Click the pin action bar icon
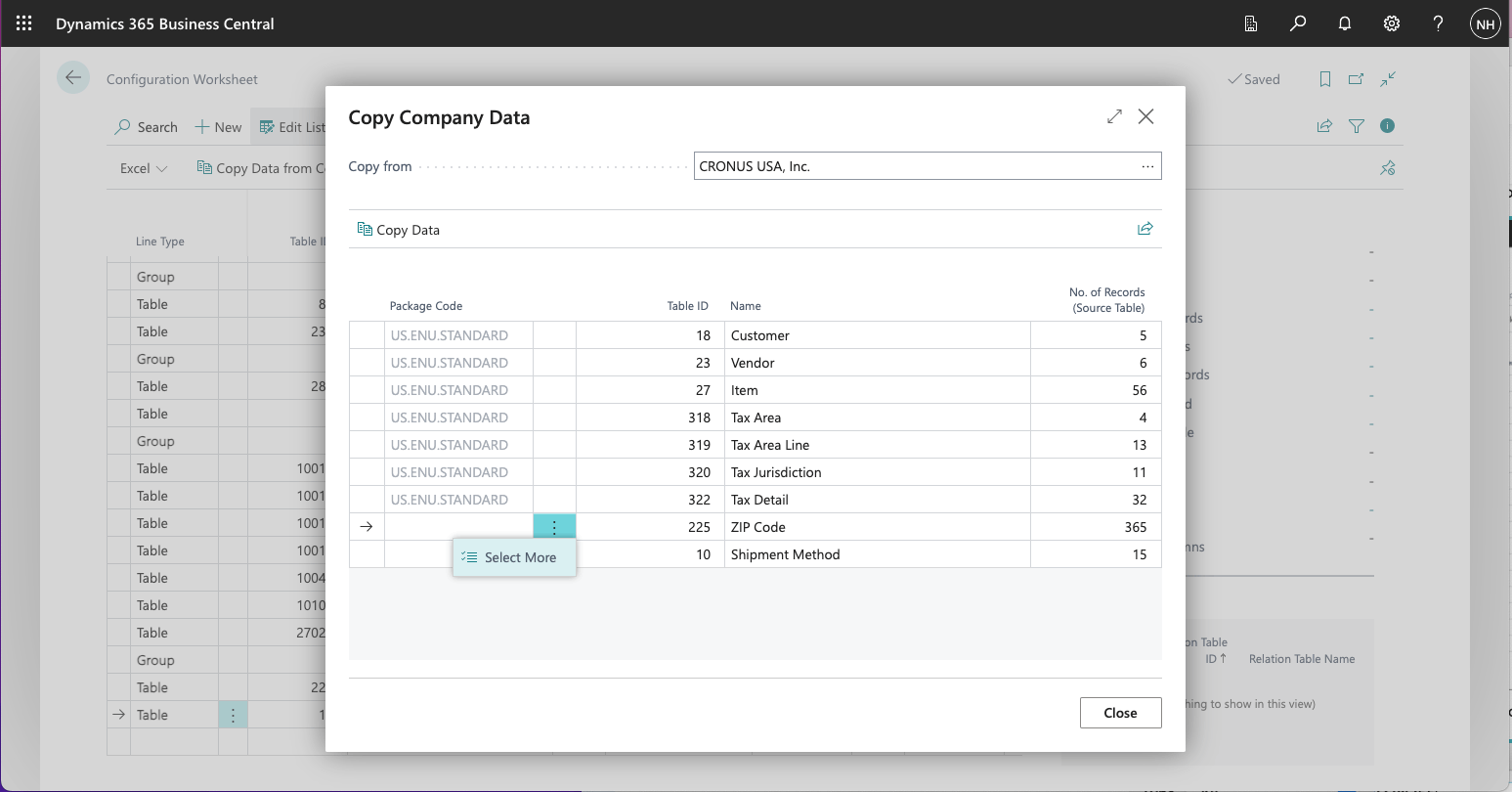Image resolution: width=1512 pixels, height=792 pixels. click(x=1387, y=168)
